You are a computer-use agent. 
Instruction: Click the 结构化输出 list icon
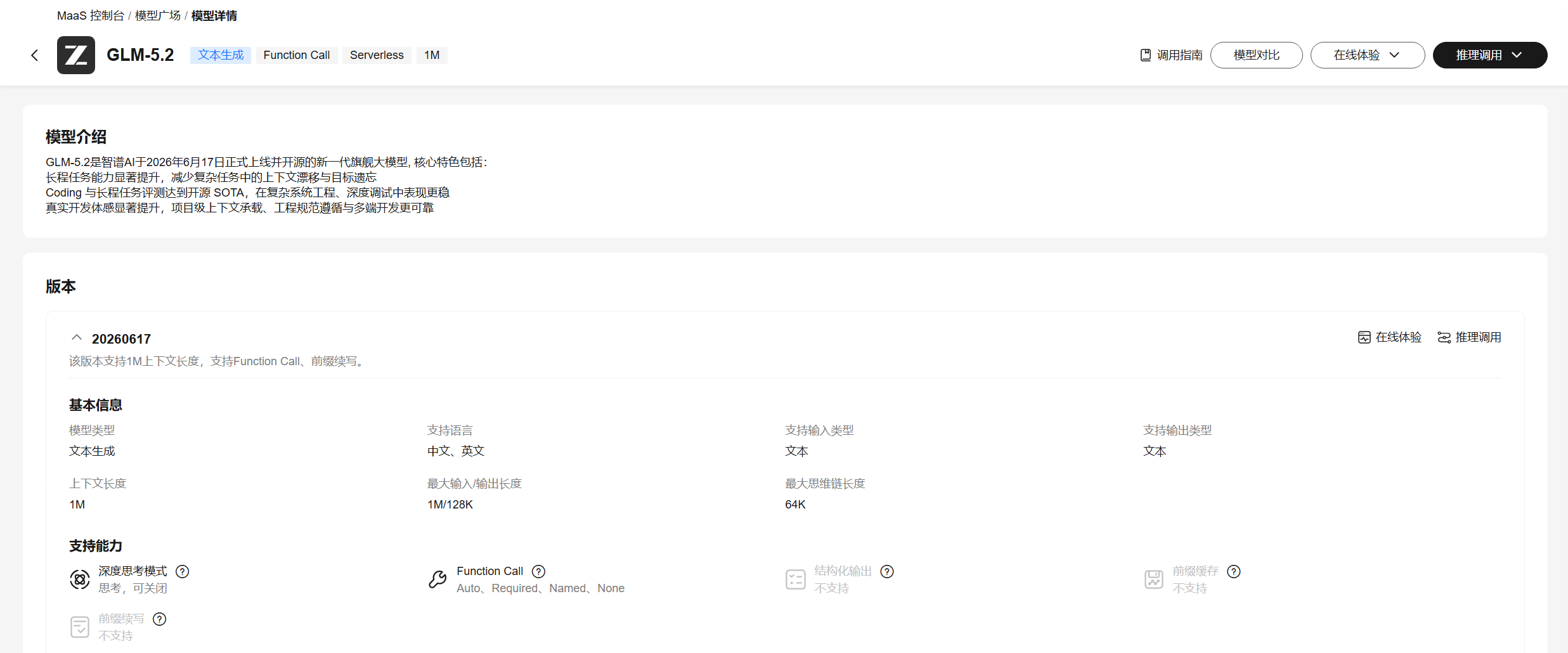coord(796,579)
